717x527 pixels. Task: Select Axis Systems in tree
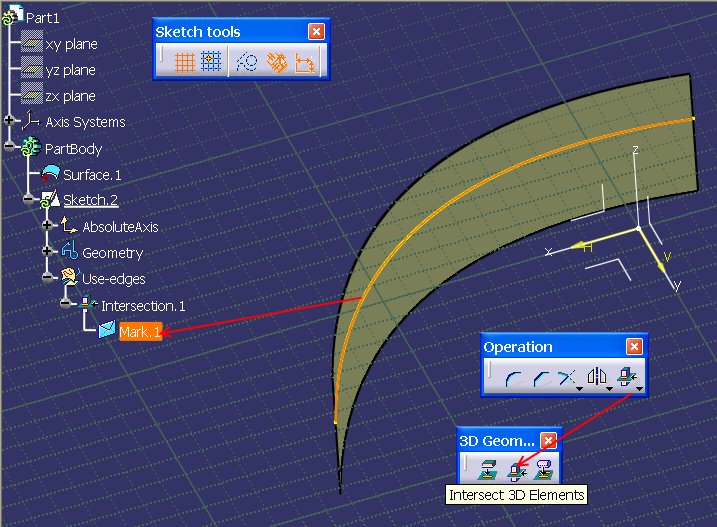[x=86, y=122]
